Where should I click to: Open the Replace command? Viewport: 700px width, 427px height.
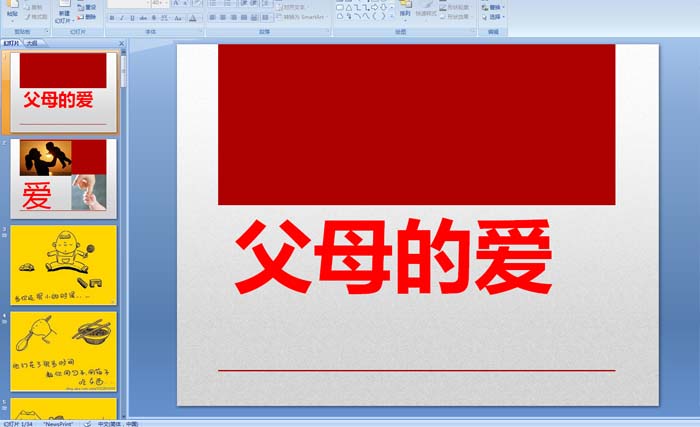tap(493, 8)
